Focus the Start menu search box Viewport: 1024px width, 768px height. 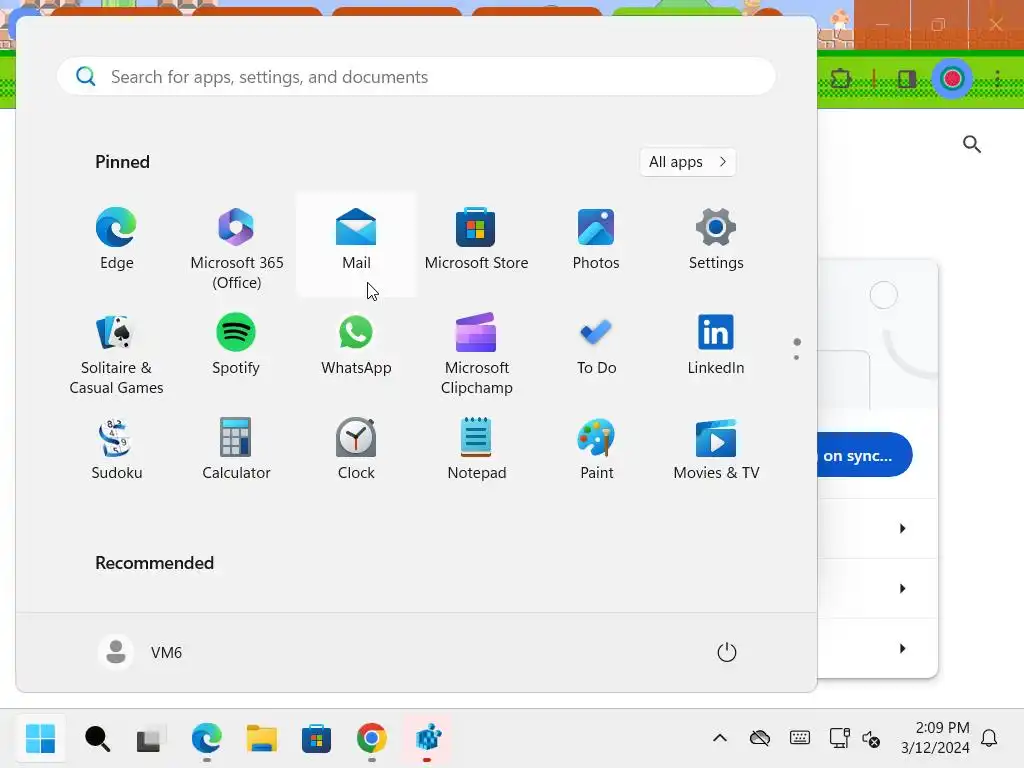pyautogui.click(x=416, y=76)
